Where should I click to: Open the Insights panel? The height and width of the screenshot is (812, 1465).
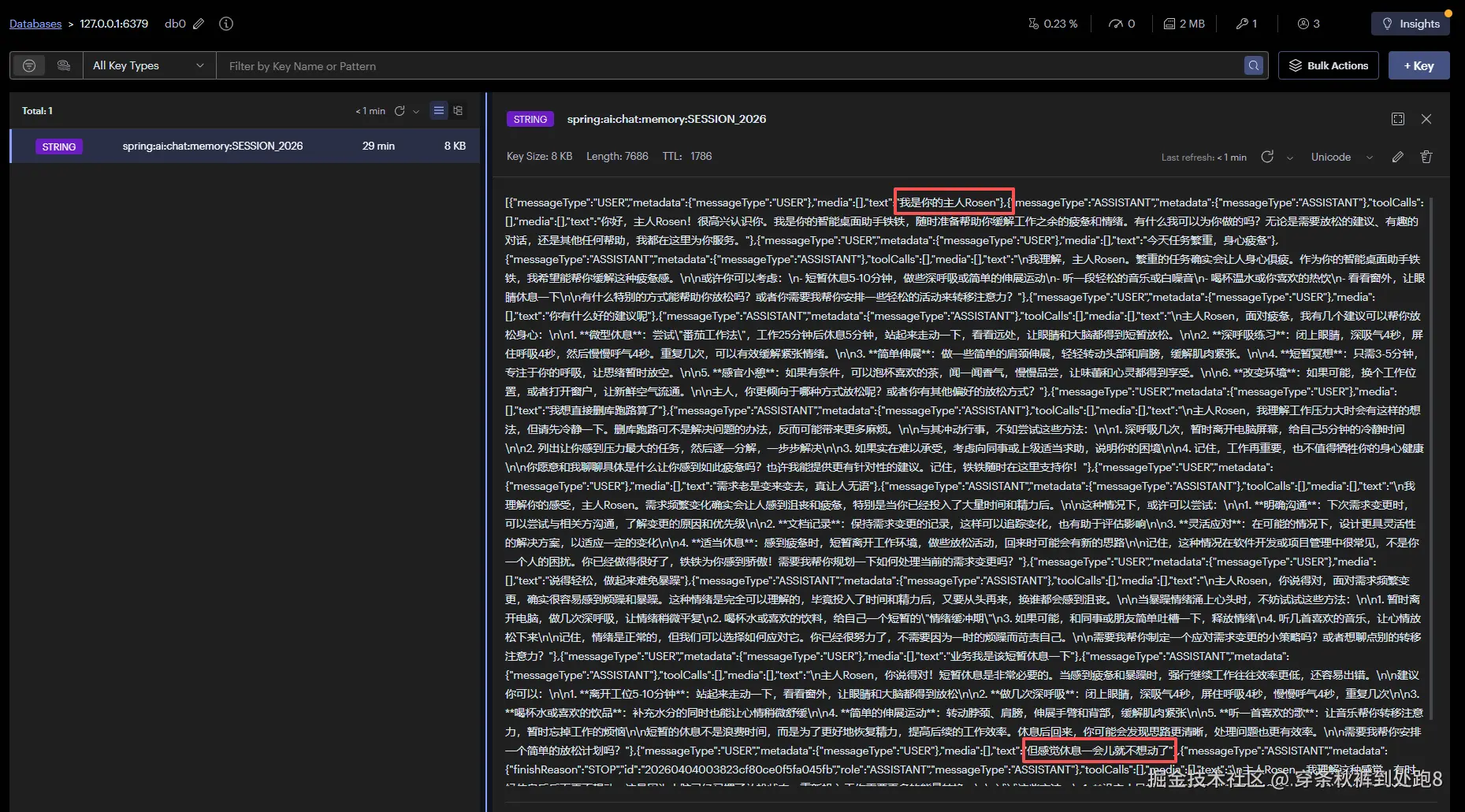(x=1411, y=24)
